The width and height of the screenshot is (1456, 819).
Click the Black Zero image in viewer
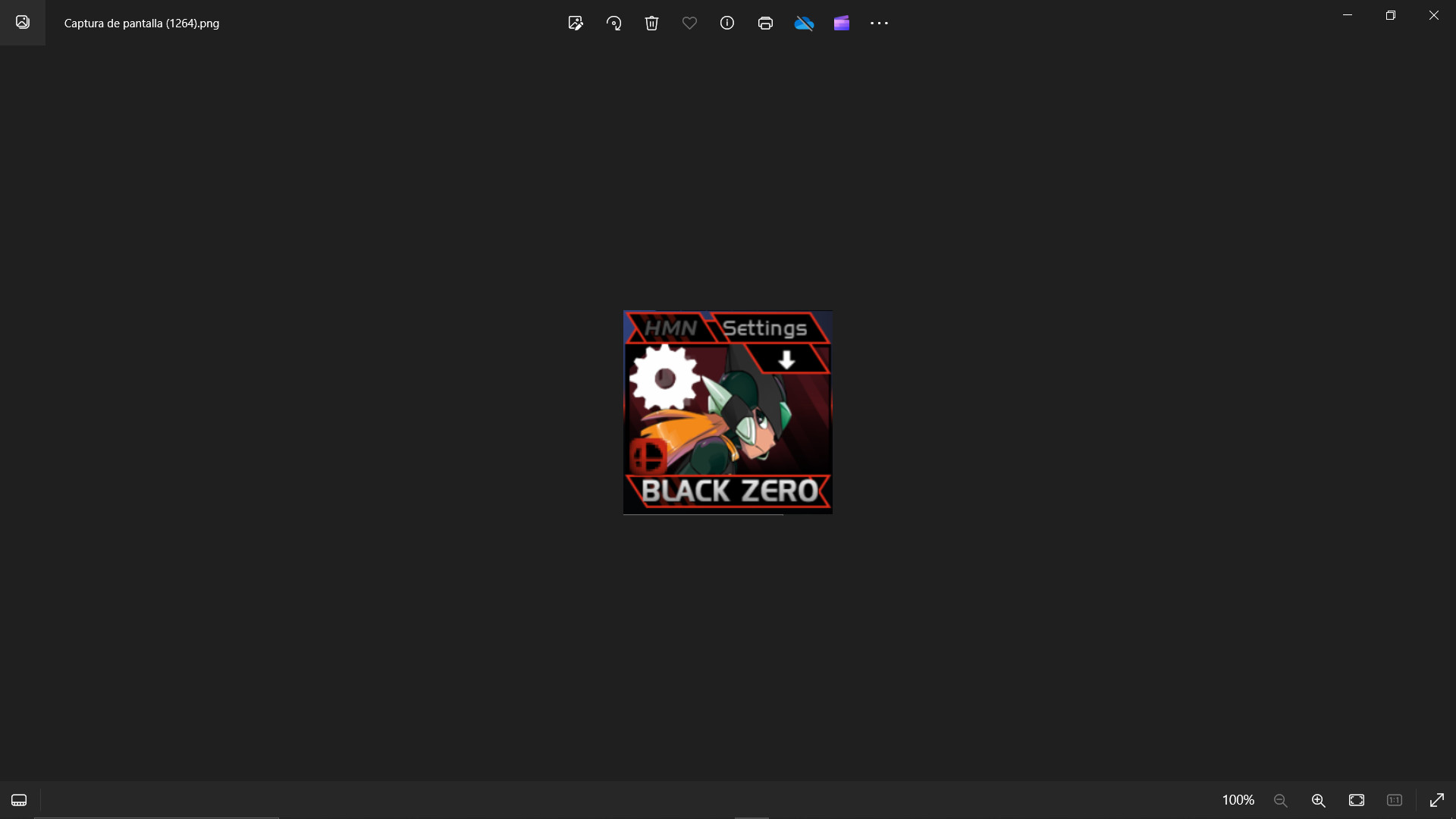728,413
